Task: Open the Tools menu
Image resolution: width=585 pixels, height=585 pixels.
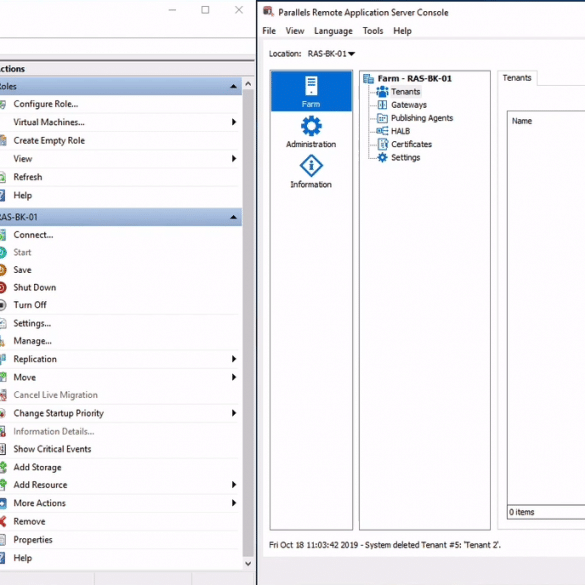Action: [x=373, y=31]
